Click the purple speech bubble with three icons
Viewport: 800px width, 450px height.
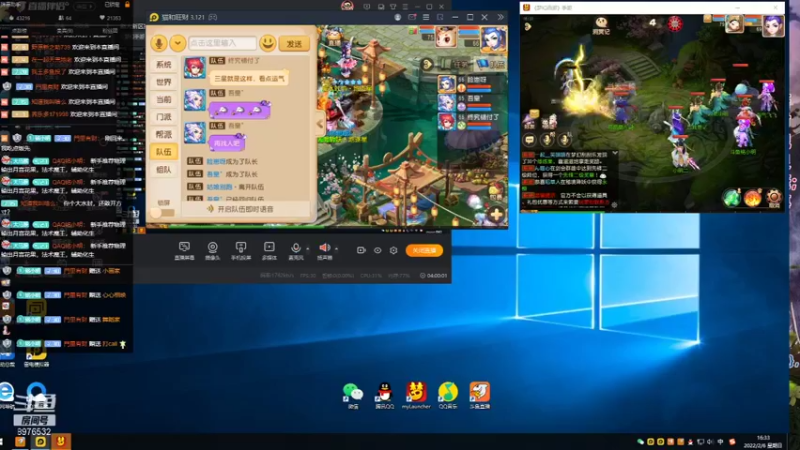pyautogui.click(x=239, y=110)
